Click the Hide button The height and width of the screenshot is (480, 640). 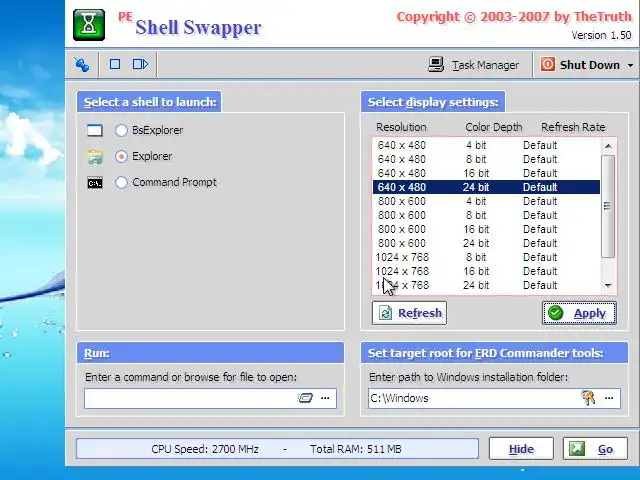tap(521, 449)
